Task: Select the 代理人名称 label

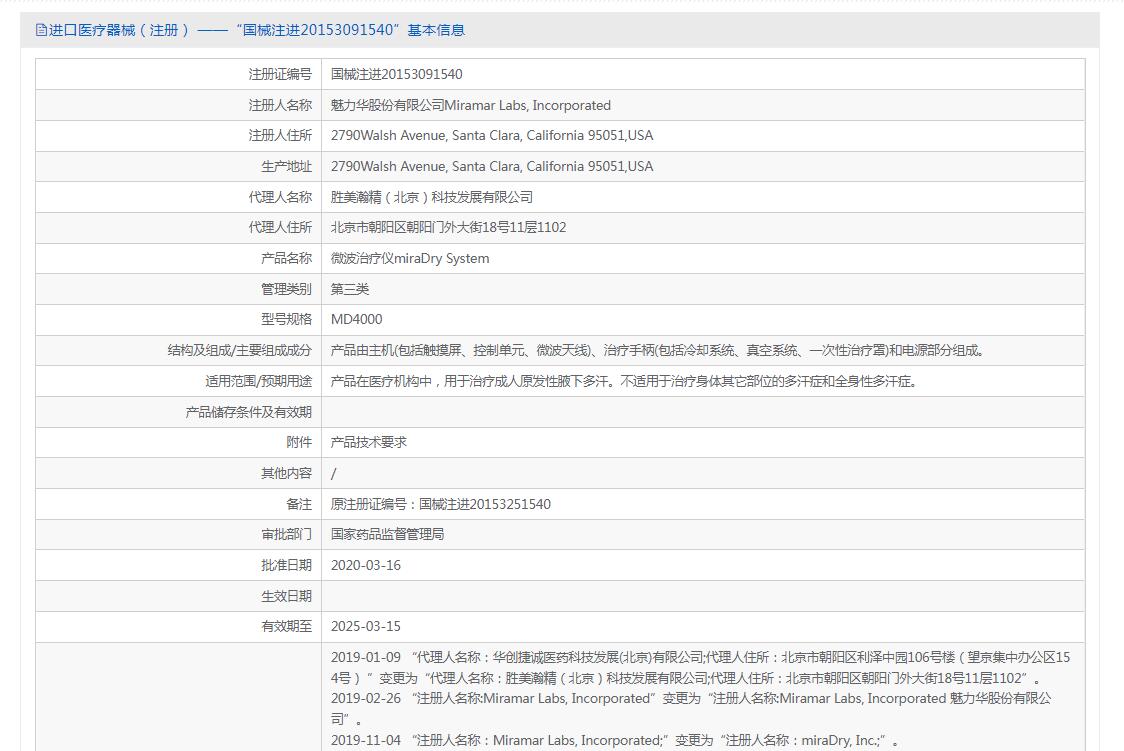Action: tap(280, 197)
